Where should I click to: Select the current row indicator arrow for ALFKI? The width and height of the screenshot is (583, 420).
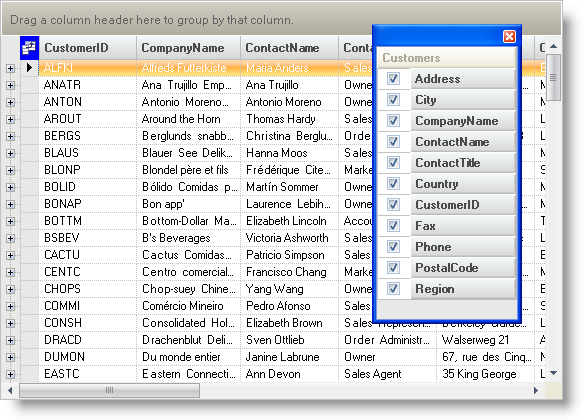29,68
